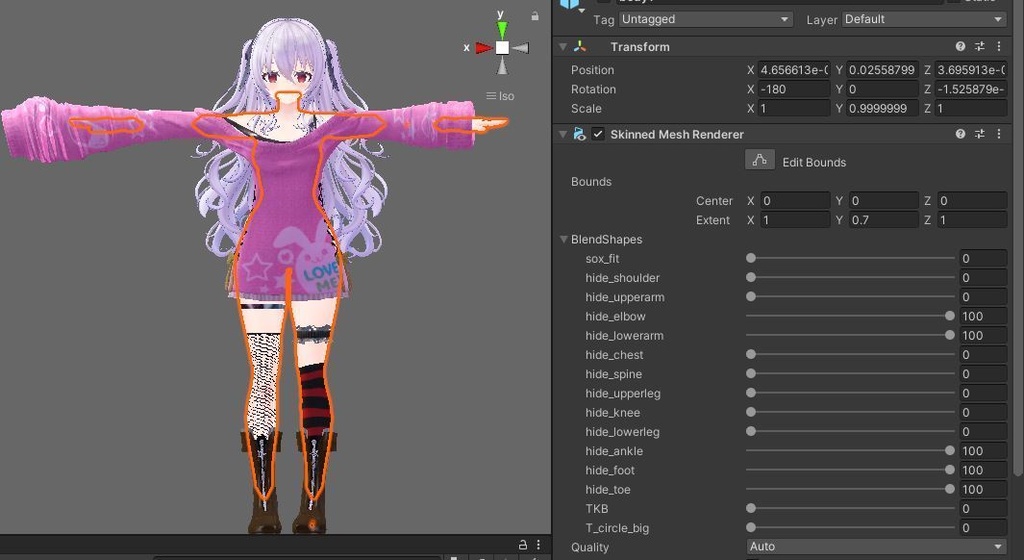This screenshot has width=1024, height=560.
Task: Open Skinned Mesh Renderer preset settings
Action: click(x=980, y=134)
